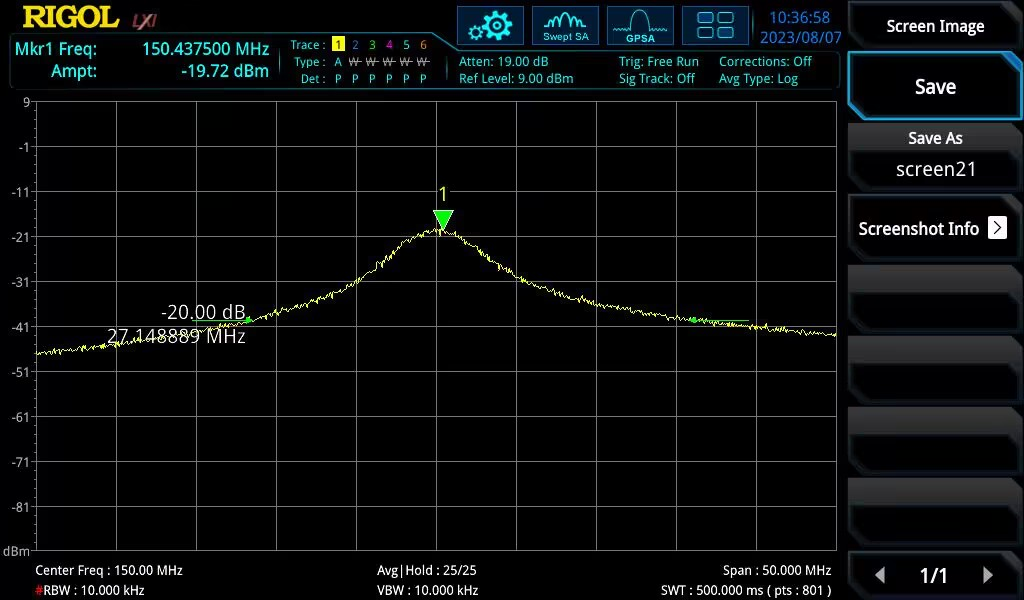1024x600 pixels.
Task: Tap the Ref Level 9.00 dBm setting
Action: [516, 79]
